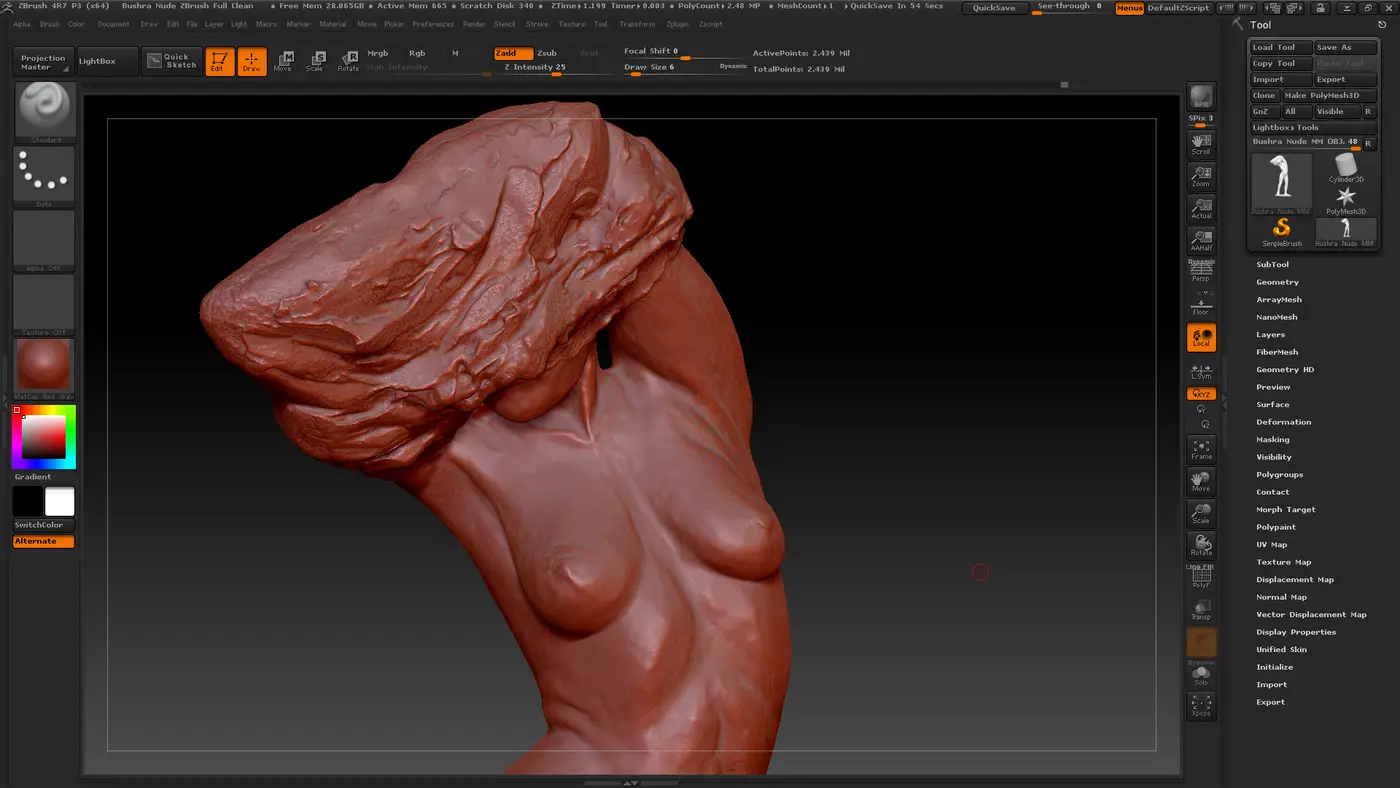Enable Zsub sculpt mode
The width and height of the screenshot is (1400, 788).
coord(547,53)
